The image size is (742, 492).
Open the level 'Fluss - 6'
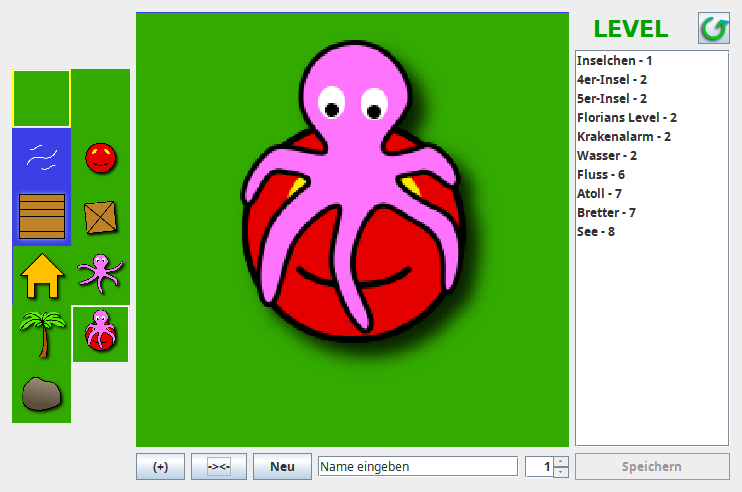click(652, 175)
